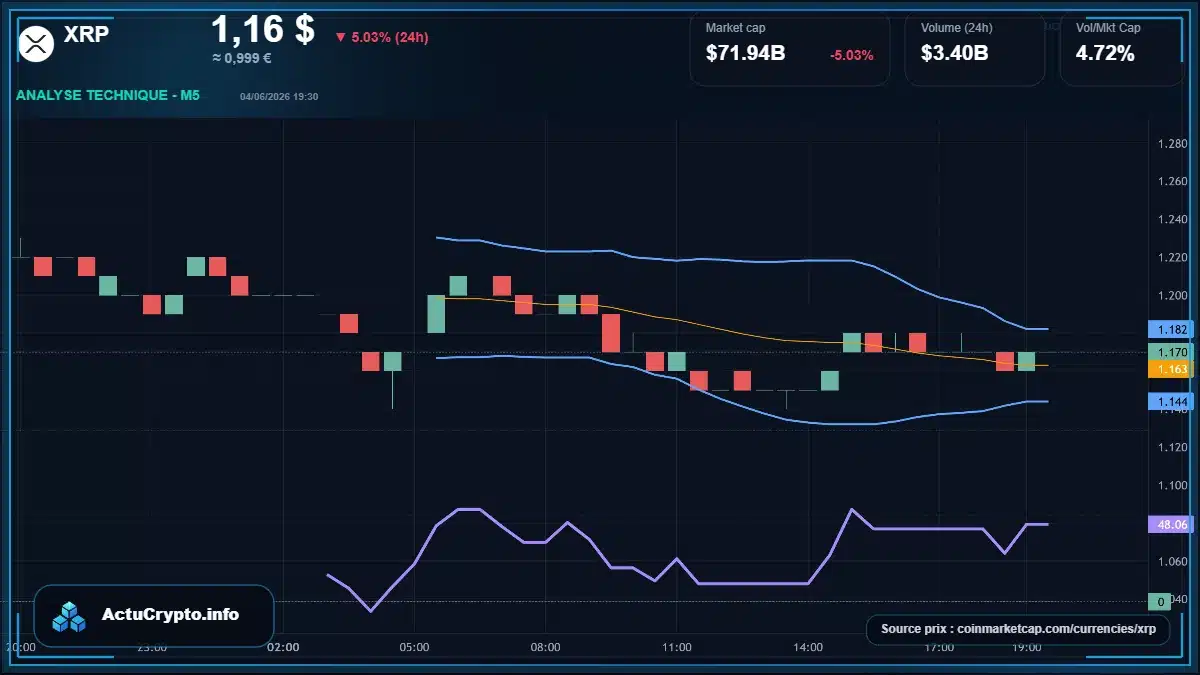Click the 19:00 time axis label

tap(1026, 648)
